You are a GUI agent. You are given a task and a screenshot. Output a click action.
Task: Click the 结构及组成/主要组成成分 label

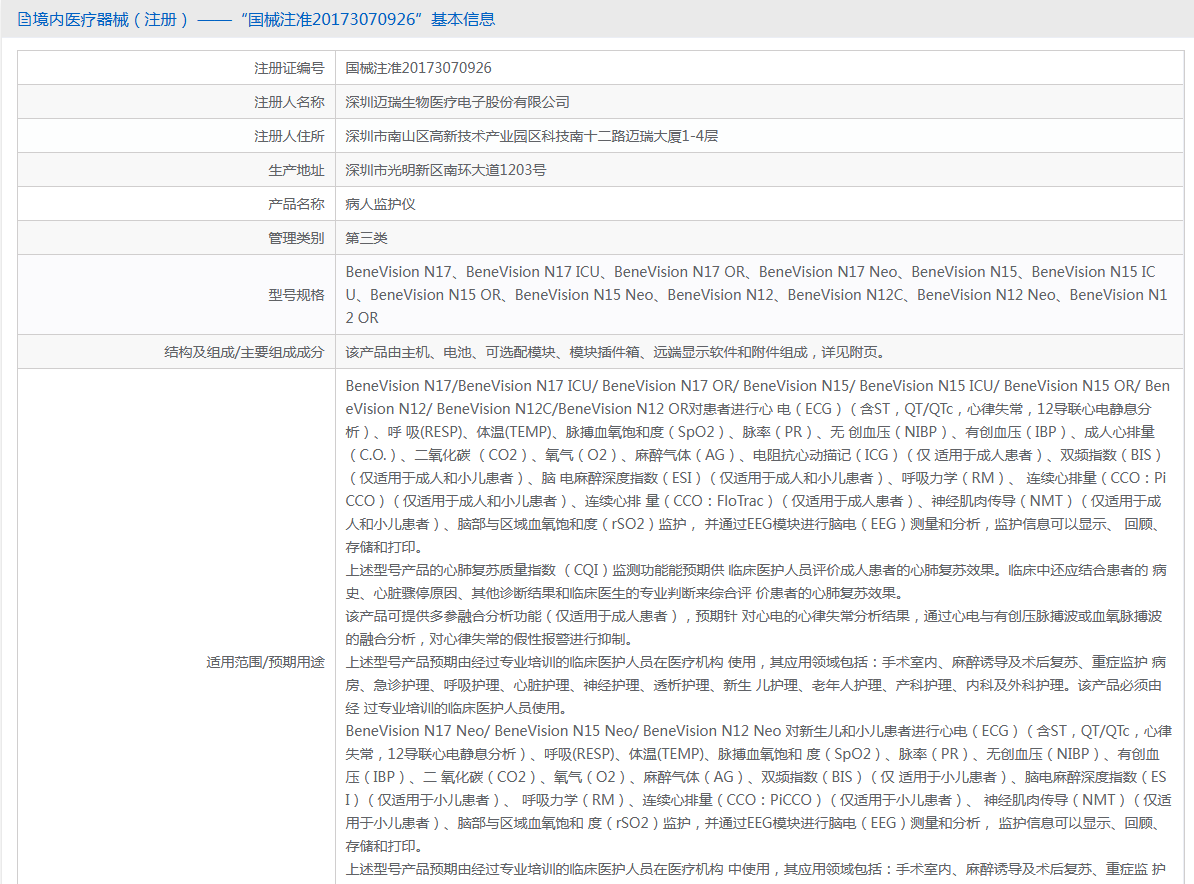(x=244, y=353)
